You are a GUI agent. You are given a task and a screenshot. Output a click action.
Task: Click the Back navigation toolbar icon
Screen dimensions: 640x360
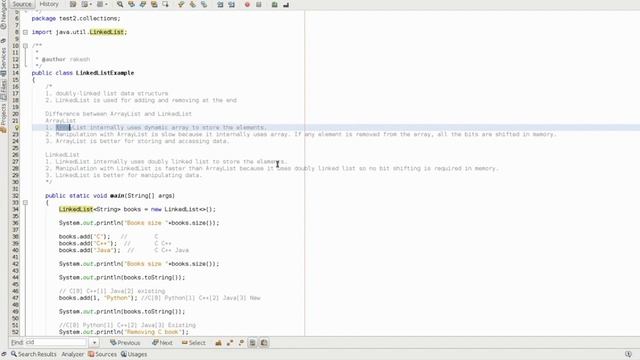tap(84, 4)
